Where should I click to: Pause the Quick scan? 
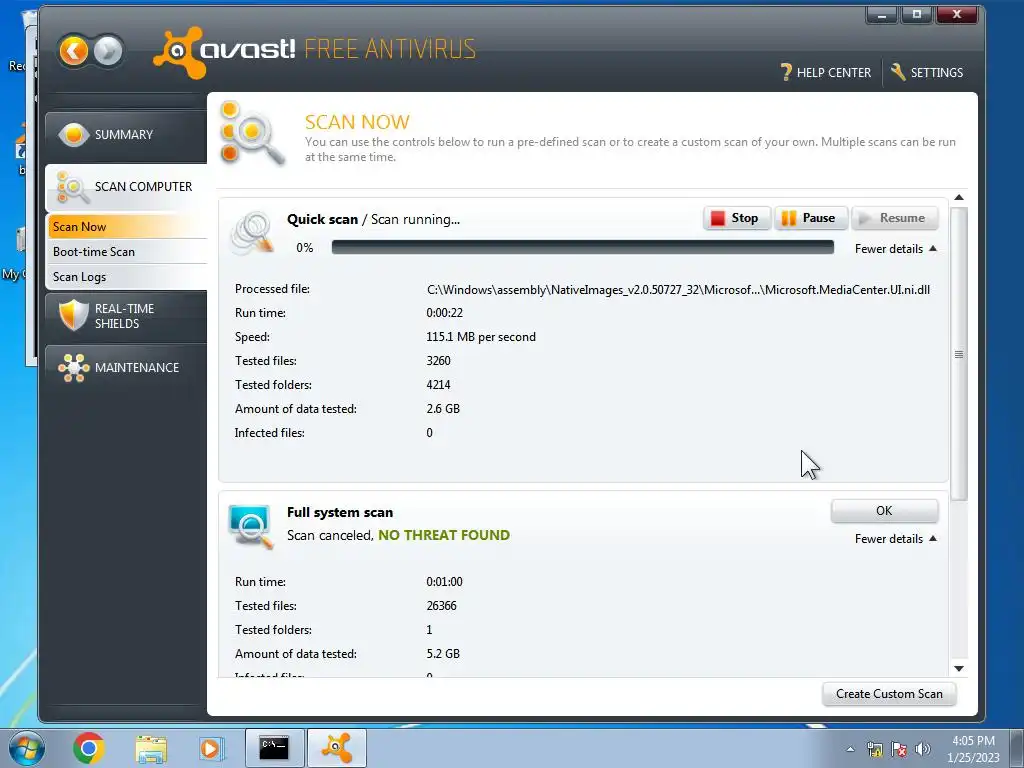pos(810,218)
